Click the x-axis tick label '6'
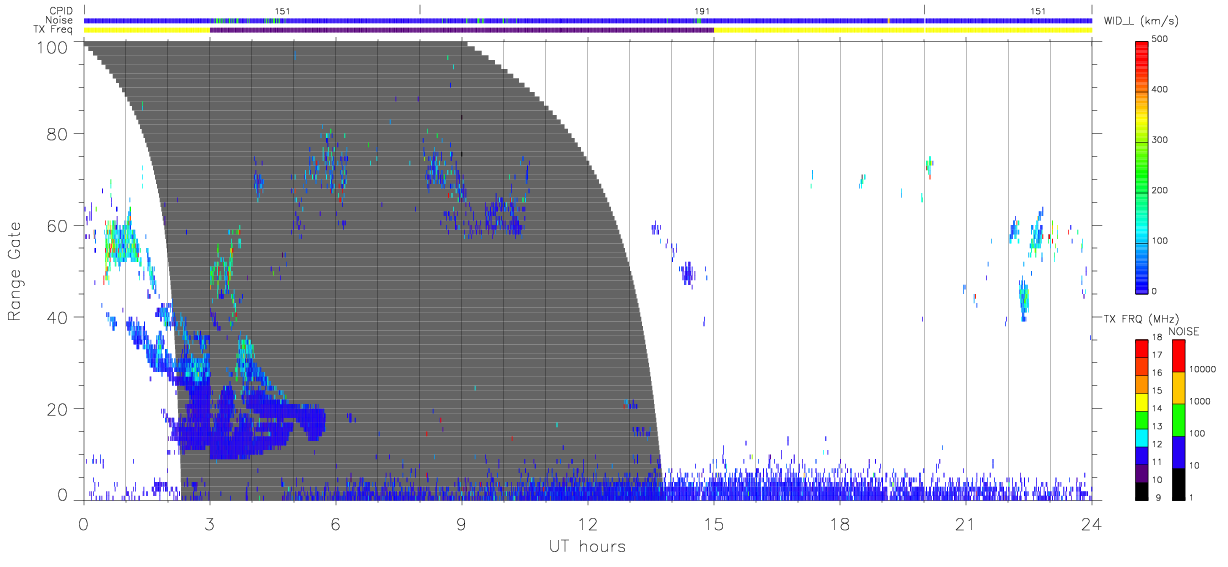Viewport: 1228px width, 567px height. tap(336, 523)
